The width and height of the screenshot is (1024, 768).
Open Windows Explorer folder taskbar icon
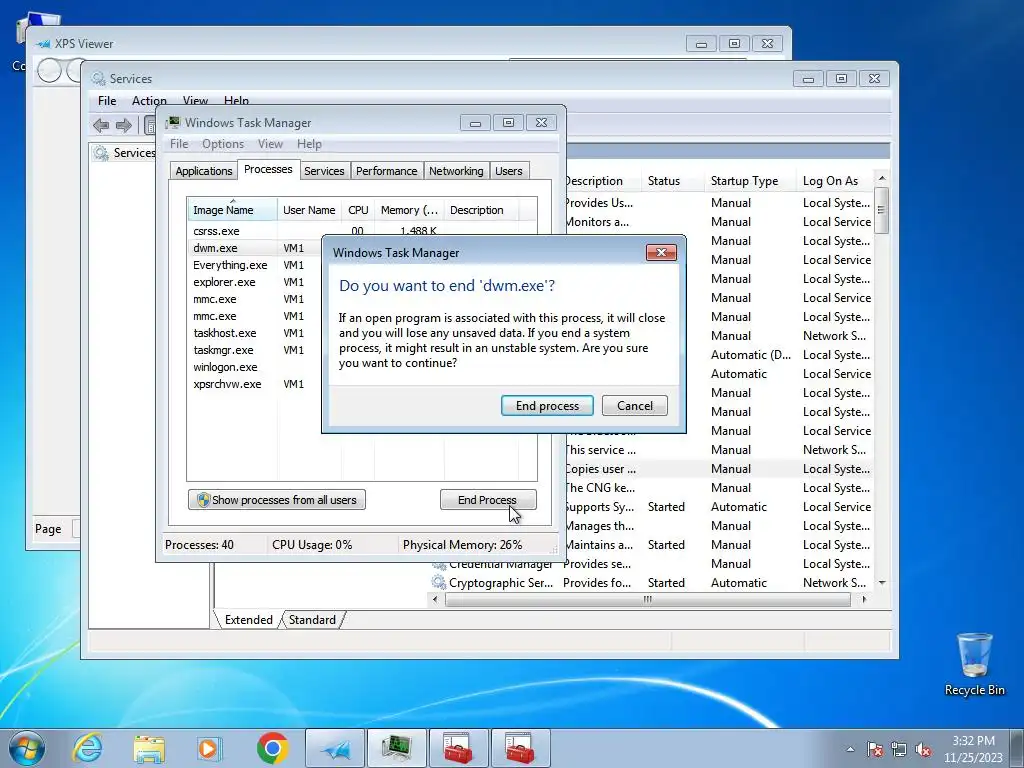pos(149,748)
